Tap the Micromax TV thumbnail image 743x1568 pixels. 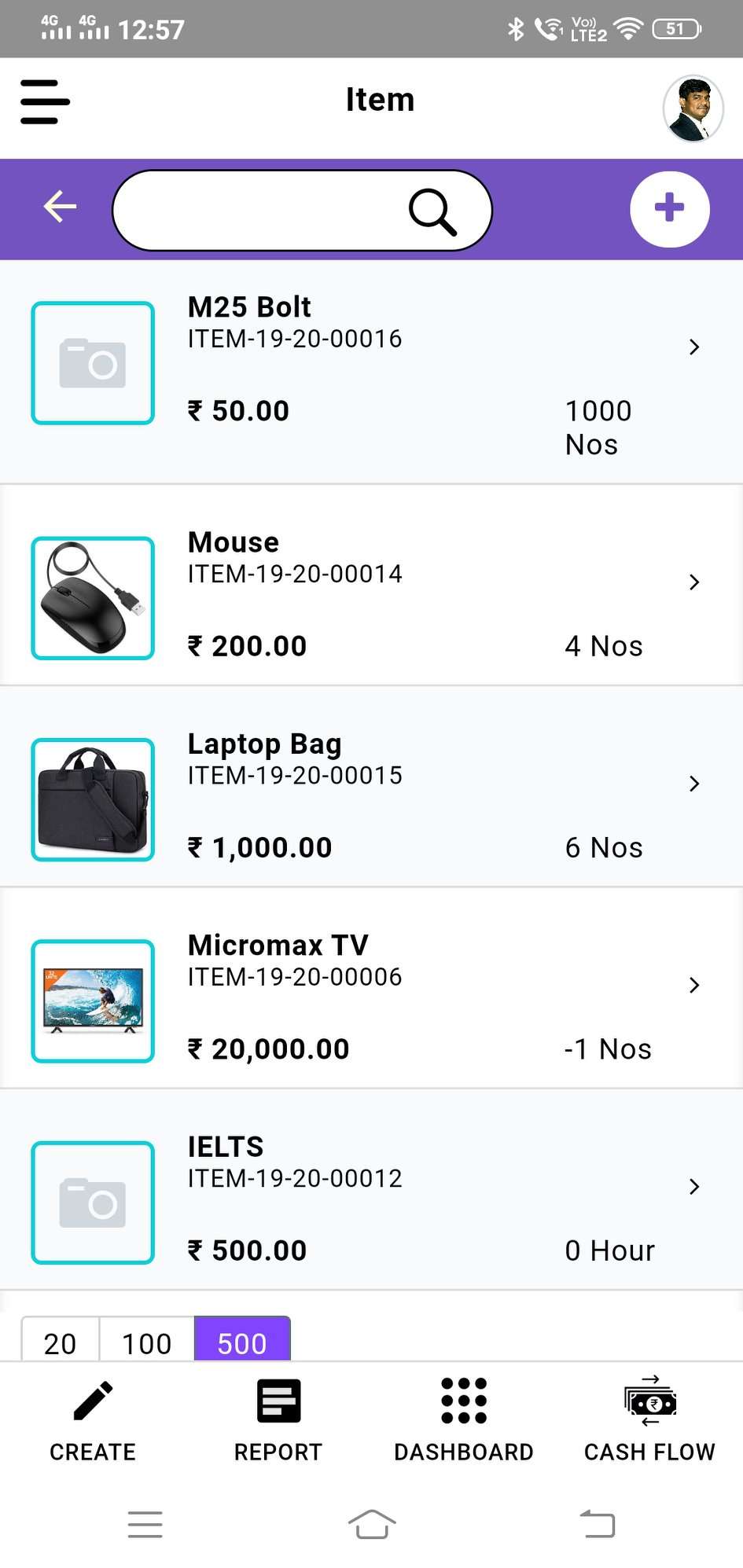coord(93,1001)
